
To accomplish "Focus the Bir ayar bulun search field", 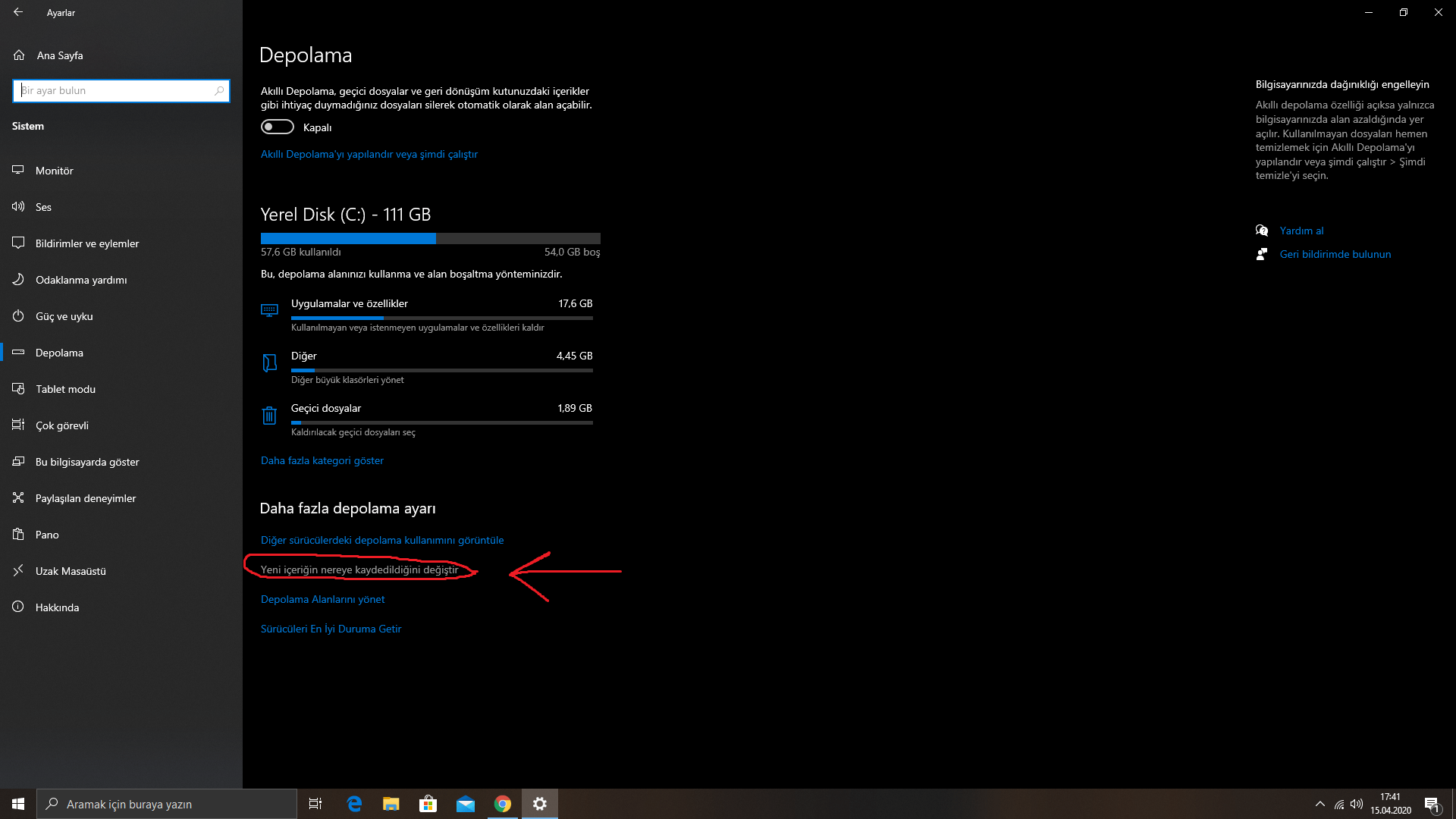I will tap(114, 91).
